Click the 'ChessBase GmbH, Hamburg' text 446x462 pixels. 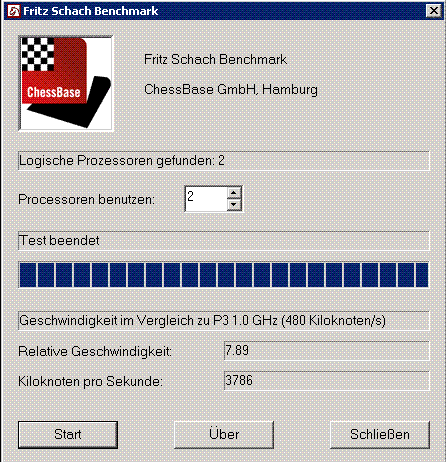tap(231, 90)
